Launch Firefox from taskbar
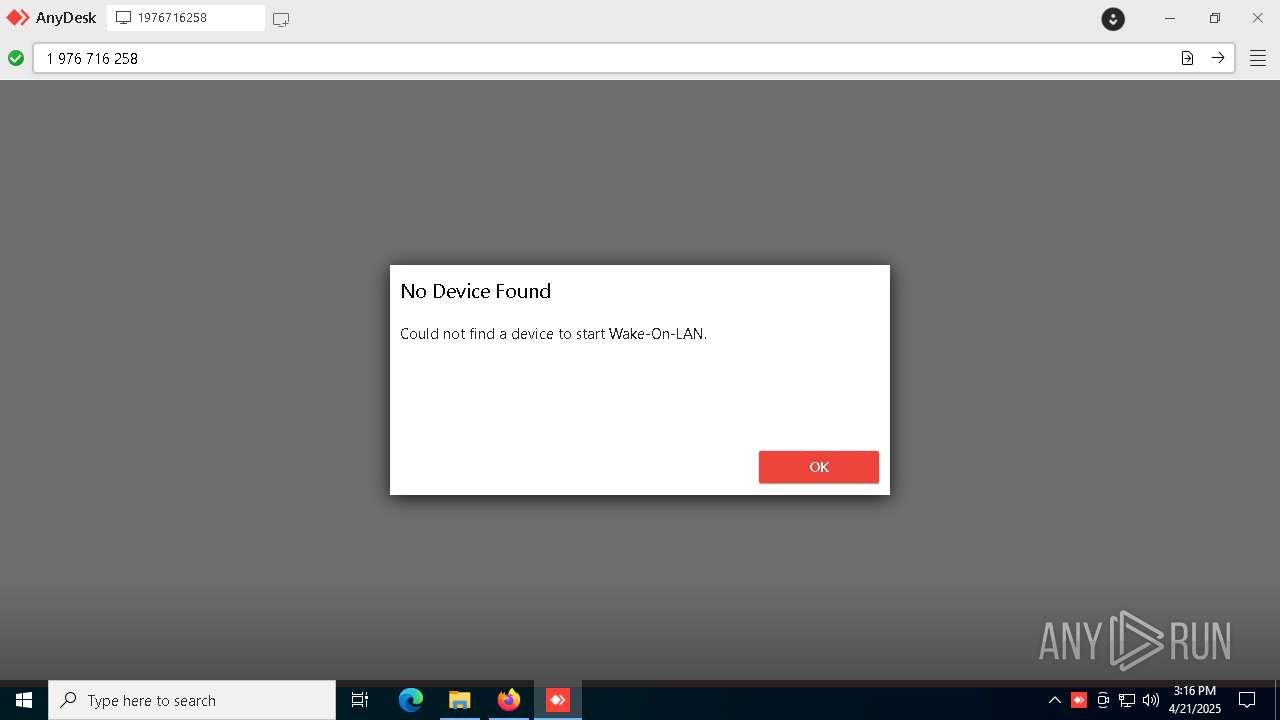The height and width of the screenshot is (720, 1280). click(509, 700)
